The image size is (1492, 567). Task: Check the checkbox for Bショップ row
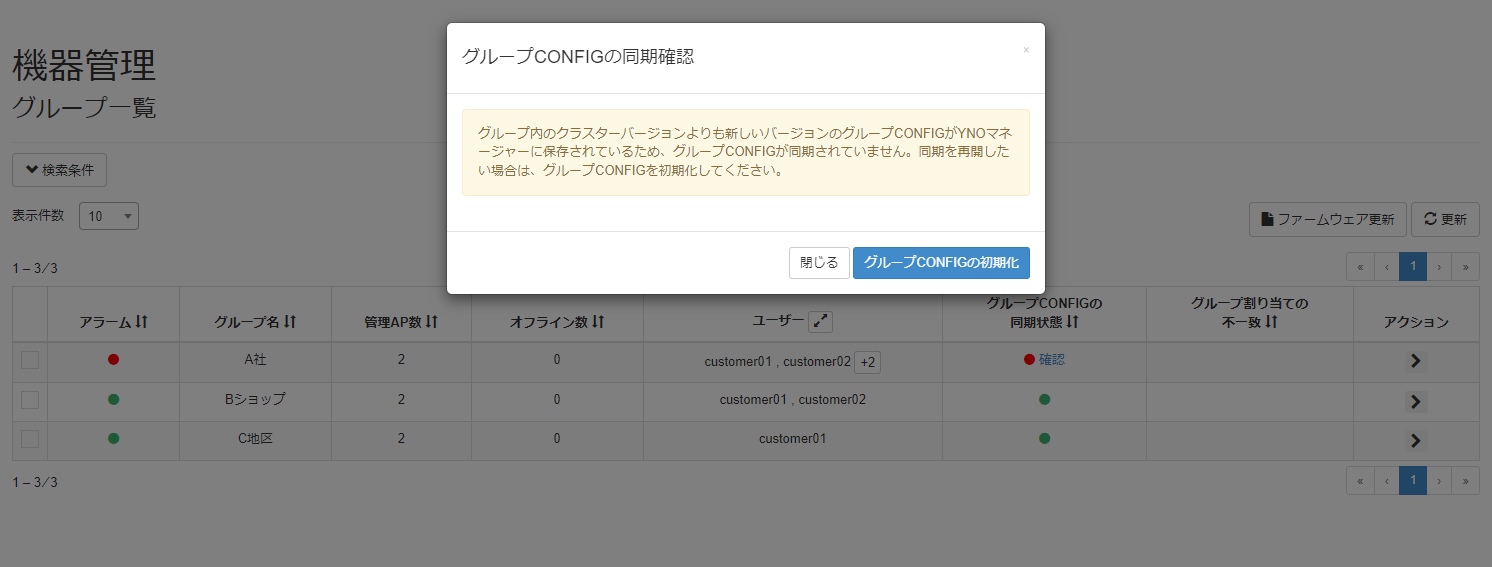[x=30, y=400]
